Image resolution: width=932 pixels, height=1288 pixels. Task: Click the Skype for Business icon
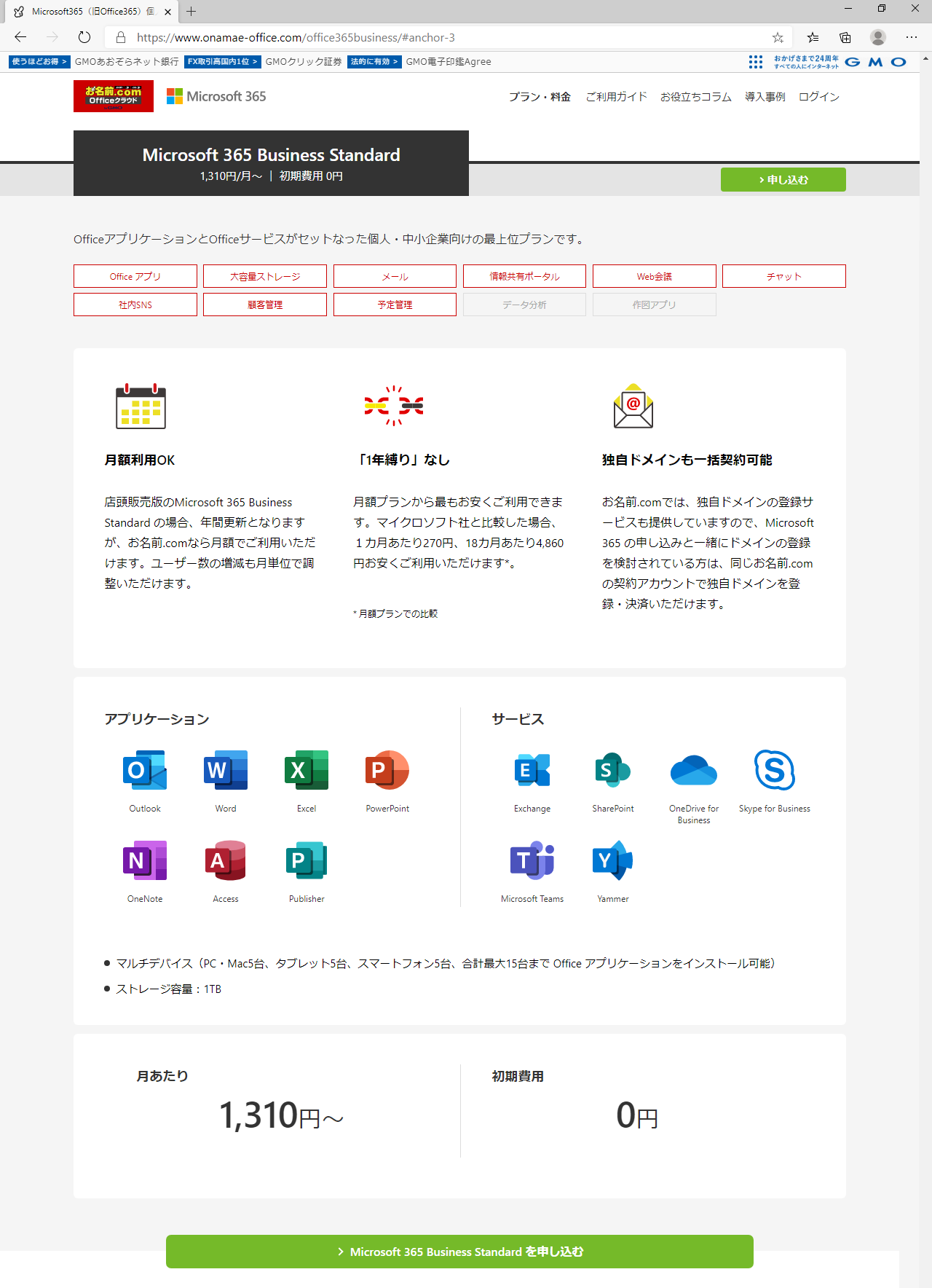click(775, 770)
